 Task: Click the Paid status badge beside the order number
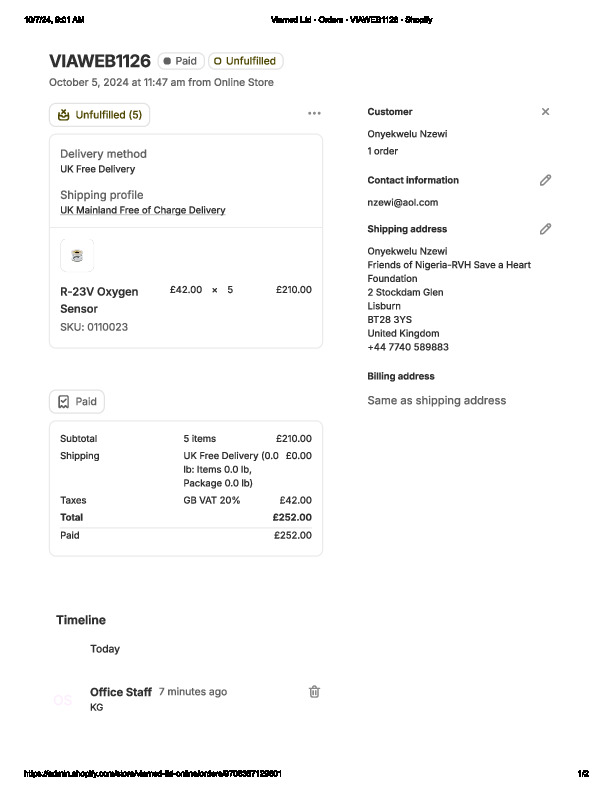180,61
